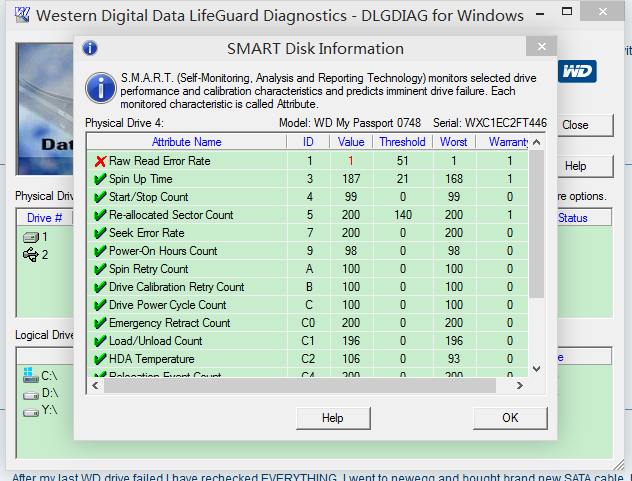Select USB drive icon for drive 2
632x481 pixels.
pyautogui.click(x=31, y=255)
